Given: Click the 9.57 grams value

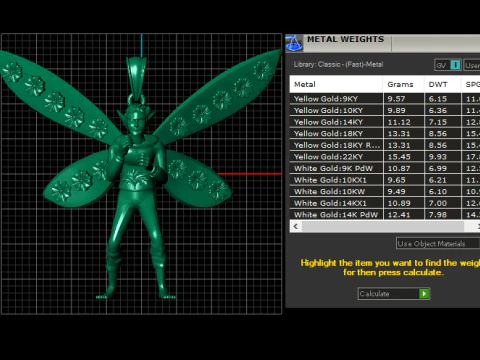Looking at the screenshot, I should point(396,99).
